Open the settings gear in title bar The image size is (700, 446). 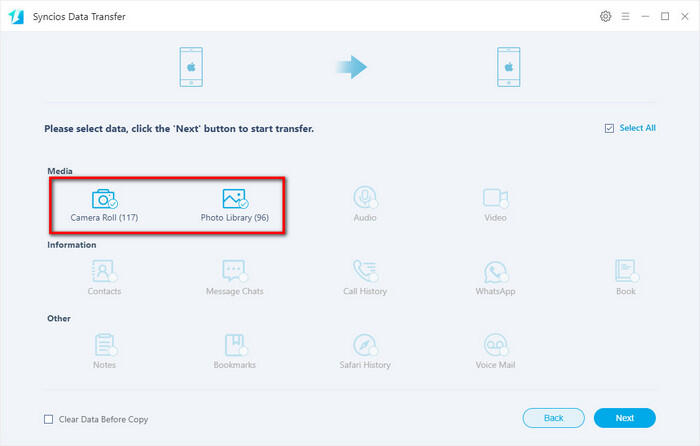click(605, 17)
